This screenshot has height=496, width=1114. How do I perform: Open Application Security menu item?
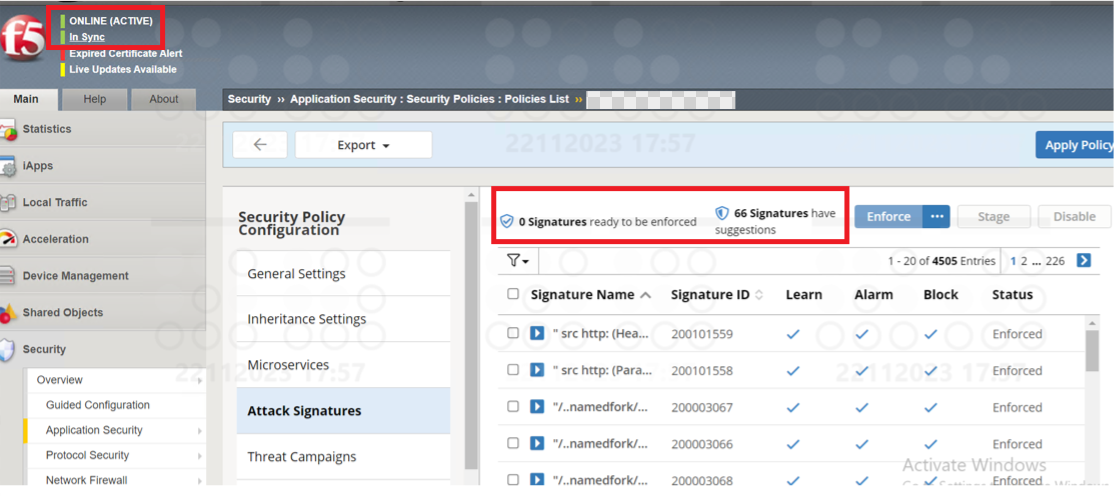[x=94, y=430]
